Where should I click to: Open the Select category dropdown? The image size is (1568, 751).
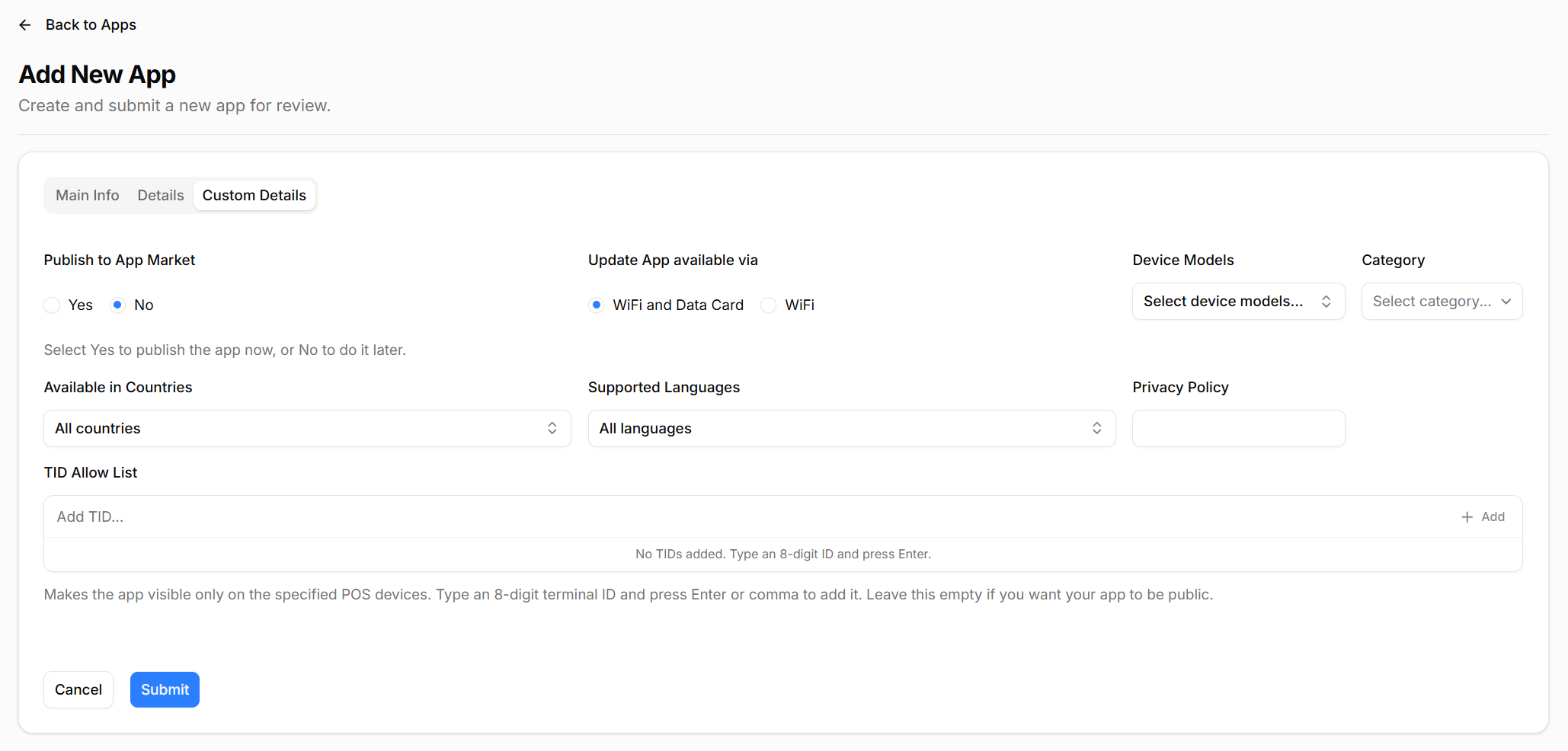coord(1441,301)
